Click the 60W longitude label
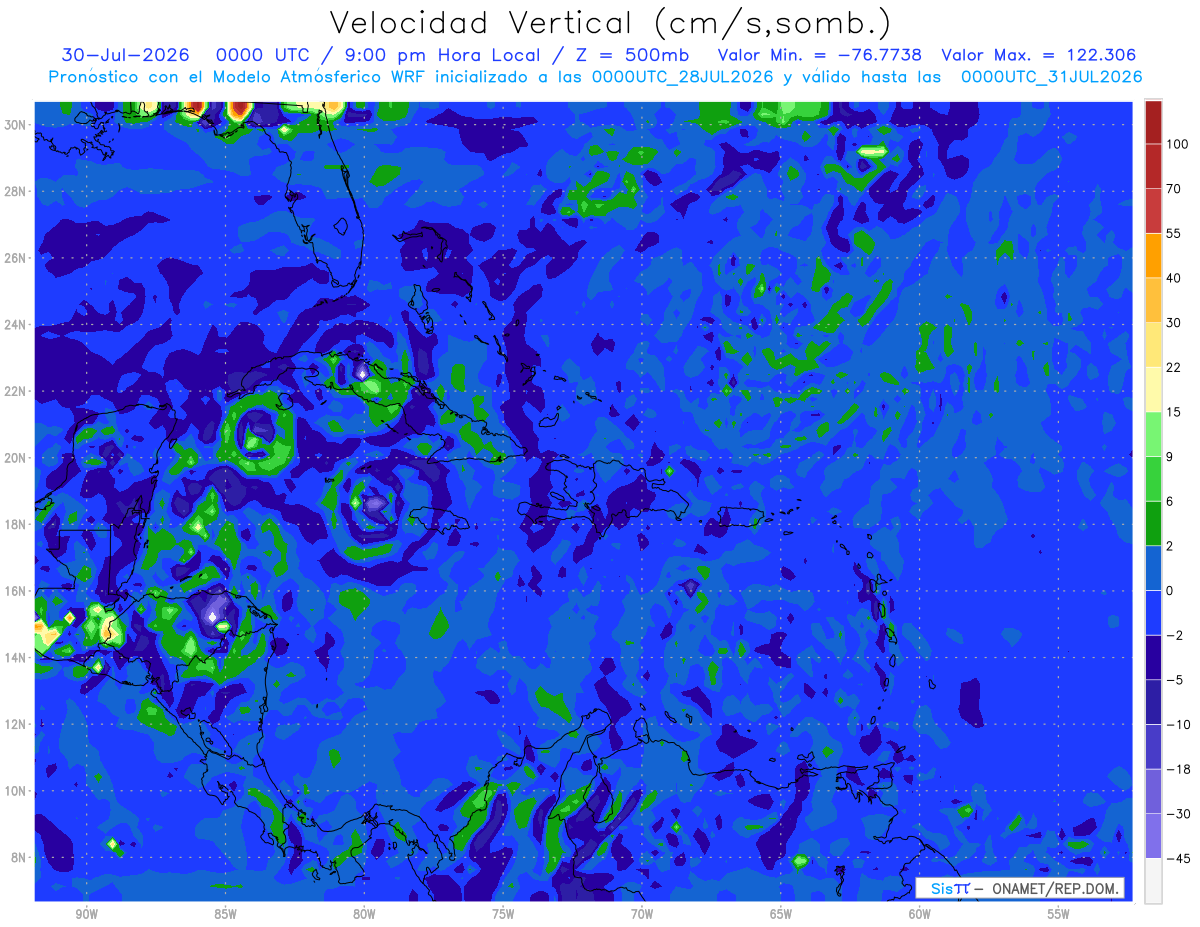 tap(920, 914)
